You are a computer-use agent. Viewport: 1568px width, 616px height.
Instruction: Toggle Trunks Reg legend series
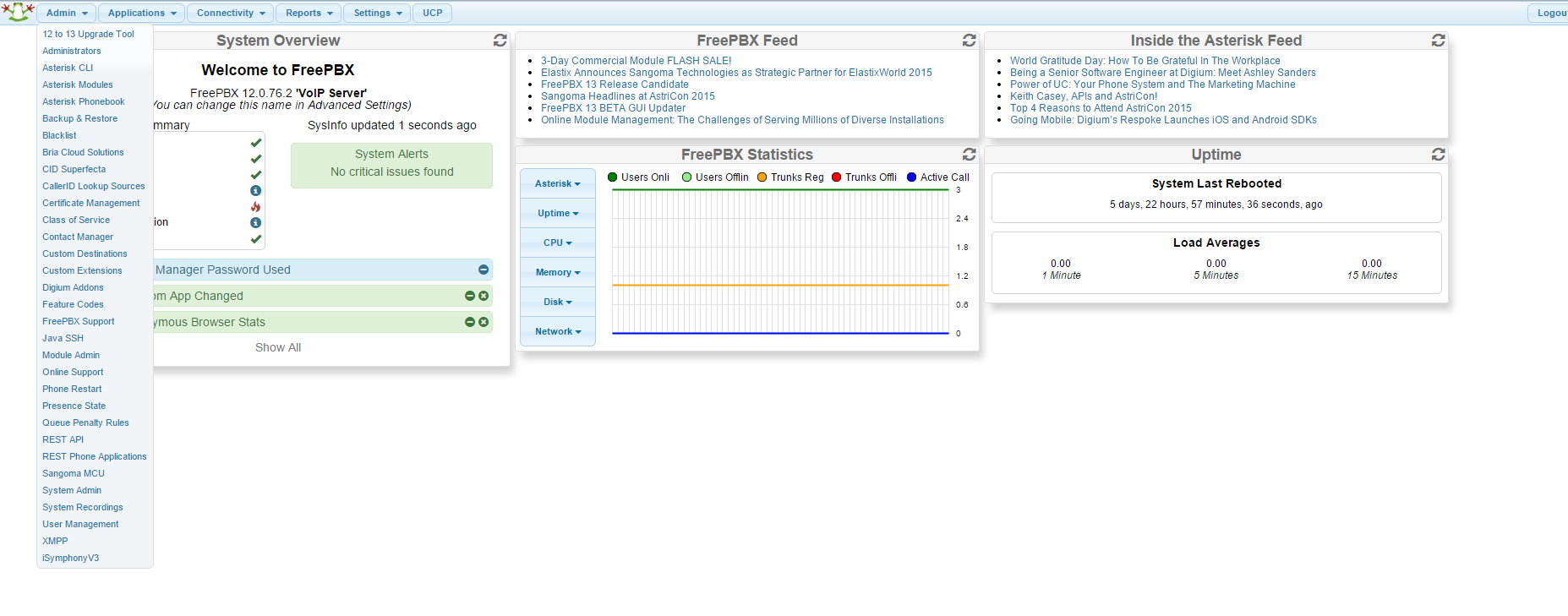[790, 177]
